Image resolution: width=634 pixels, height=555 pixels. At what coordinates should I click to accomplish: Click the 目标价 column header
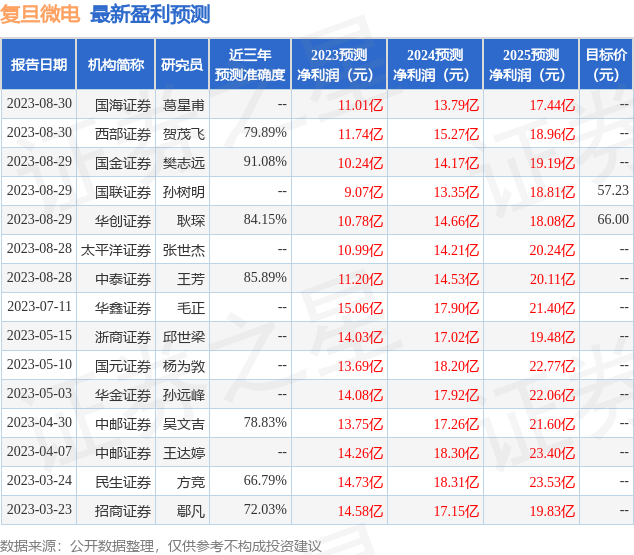click(606, 64)
